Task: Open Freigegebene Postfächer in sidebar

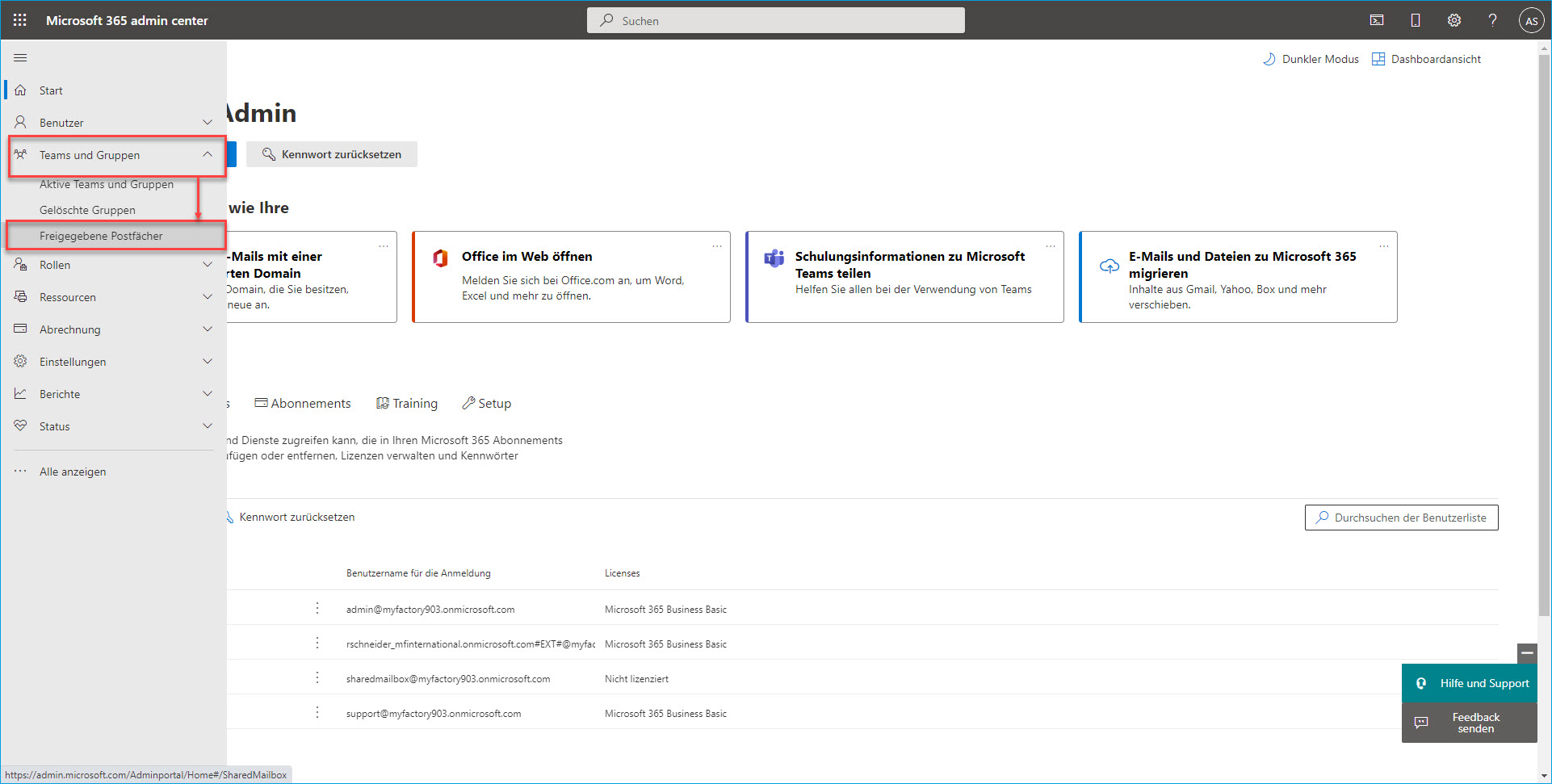Action: coord(101,236)
